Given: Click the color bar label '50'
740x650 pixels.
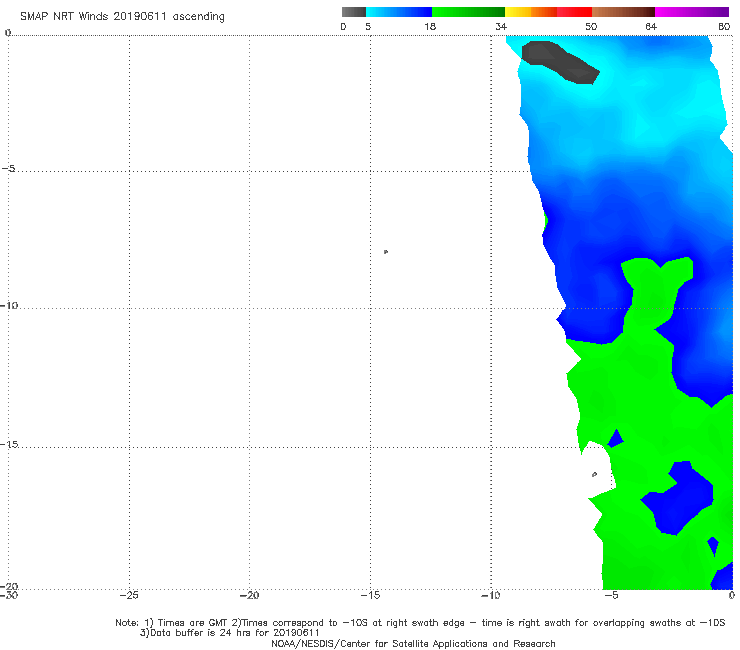Looking at the screenshot, I should pyautogui.click(x=591, y=26).
